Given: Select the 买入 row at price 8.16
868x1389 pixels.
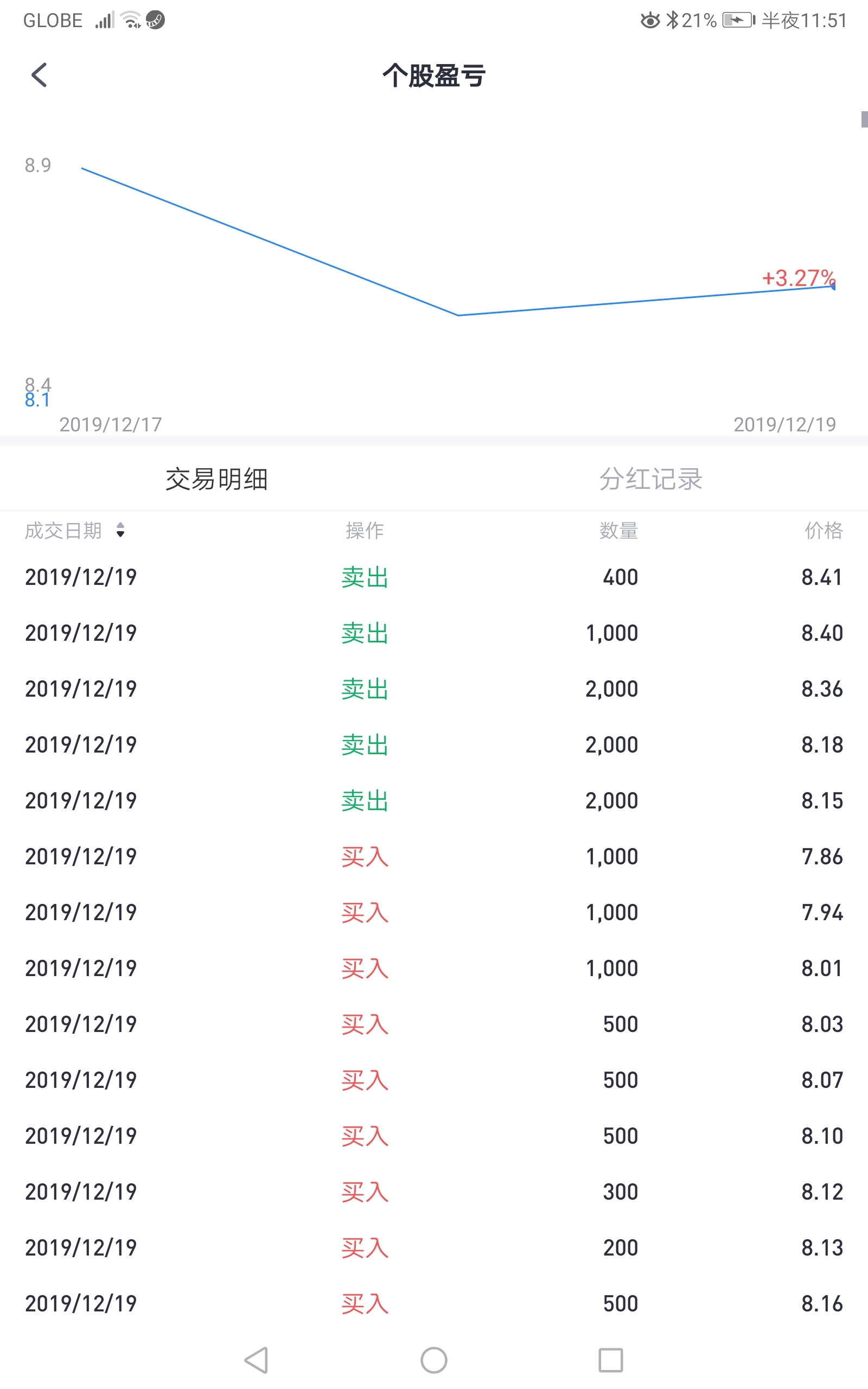Looking at the screenshot, I should pos(434,1303).
